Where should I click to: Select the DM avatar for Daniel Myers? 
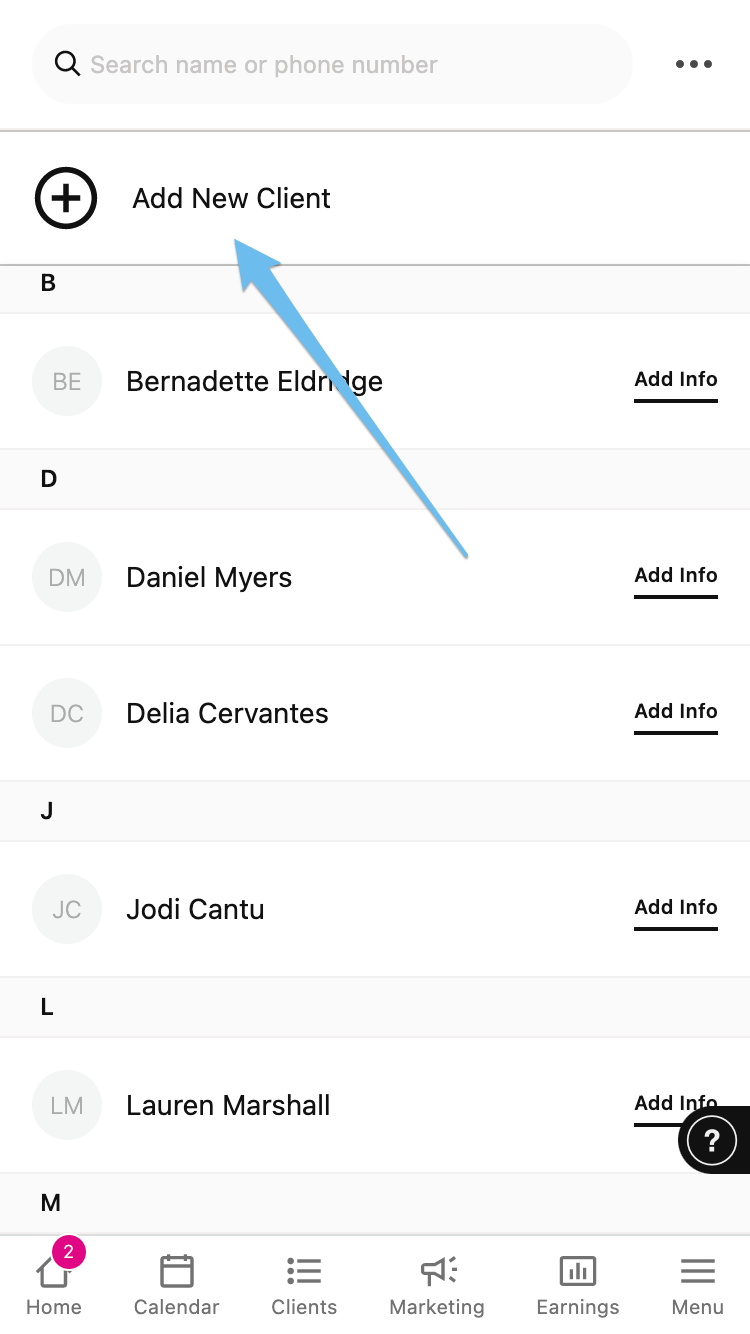[x=67, y=577]
